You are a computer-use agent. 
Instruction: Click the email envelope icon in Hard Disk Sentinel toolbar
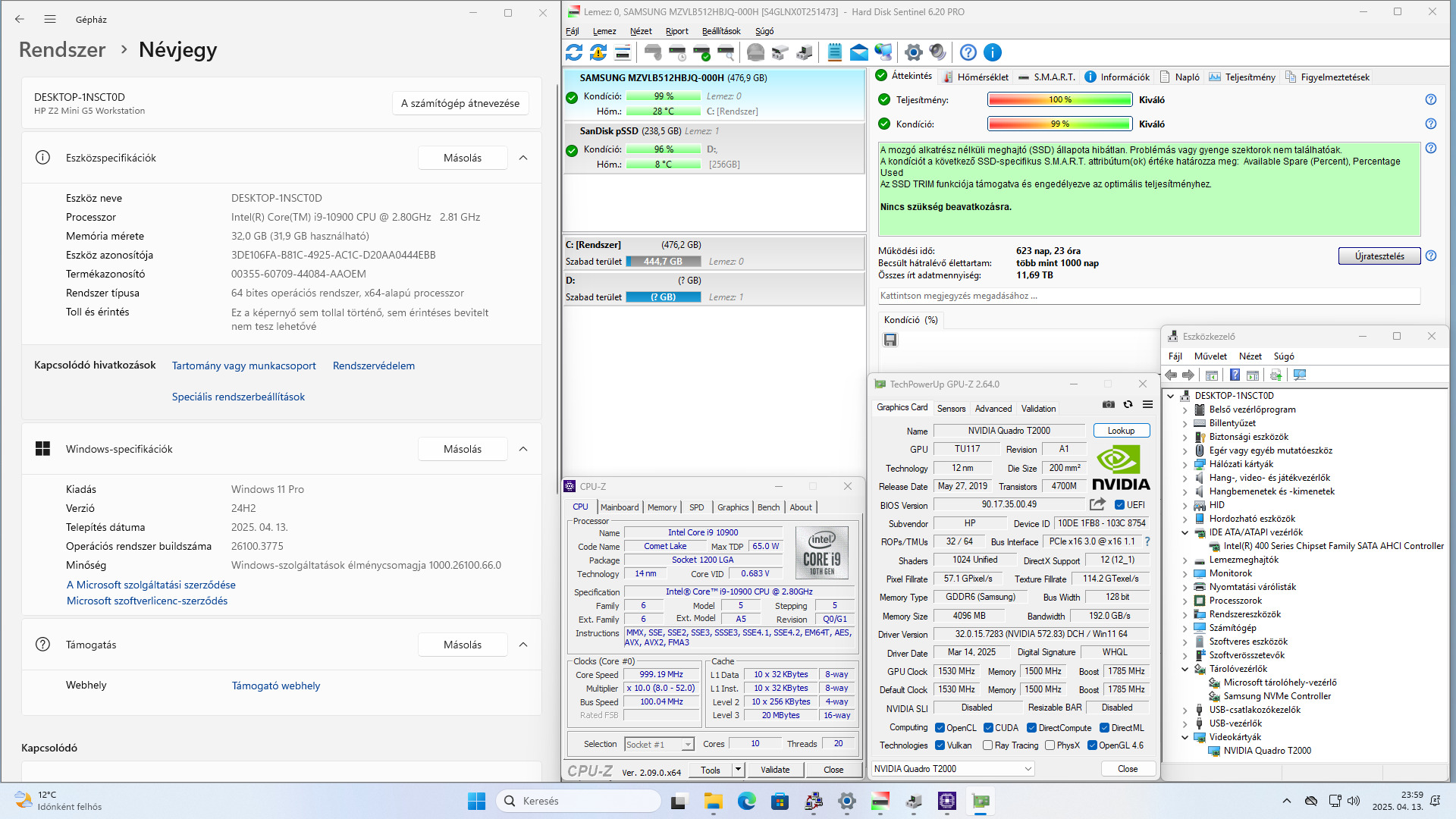tap(858, 52)
